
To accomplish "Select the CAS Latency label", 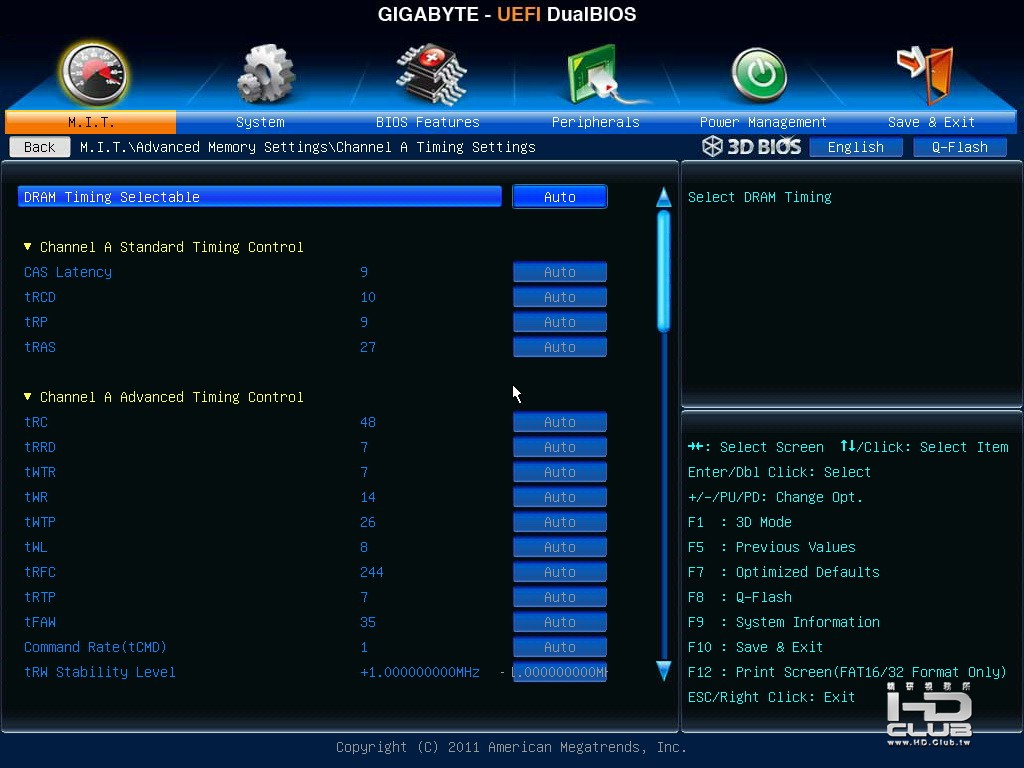I will (x=68, y=272).
